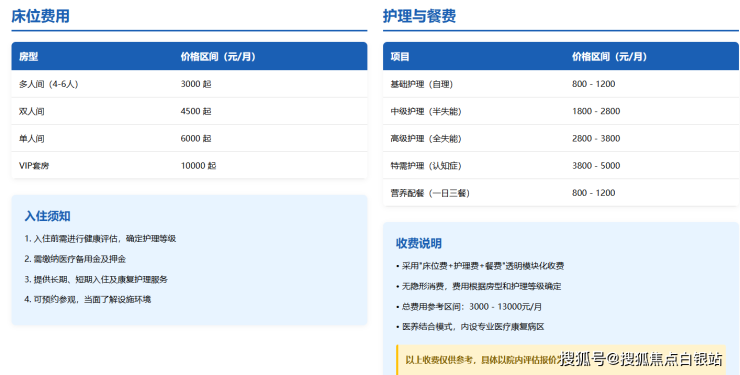The height and width of the screenshot is (375, 740).
Task: Select the 单人间 row label
Action: (x=32, y=139)
